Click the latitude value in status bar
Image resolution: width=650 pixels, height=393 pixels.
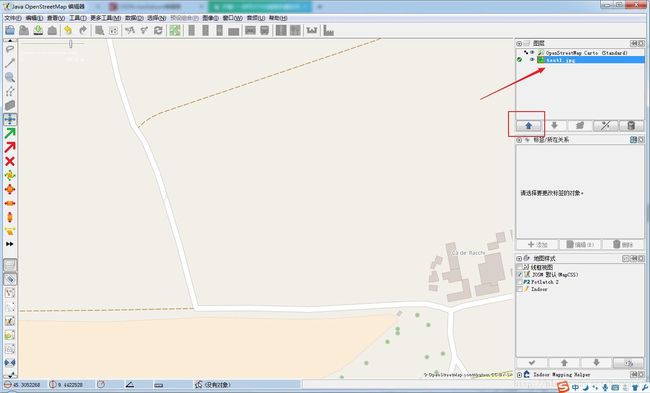tap(26, 385)
